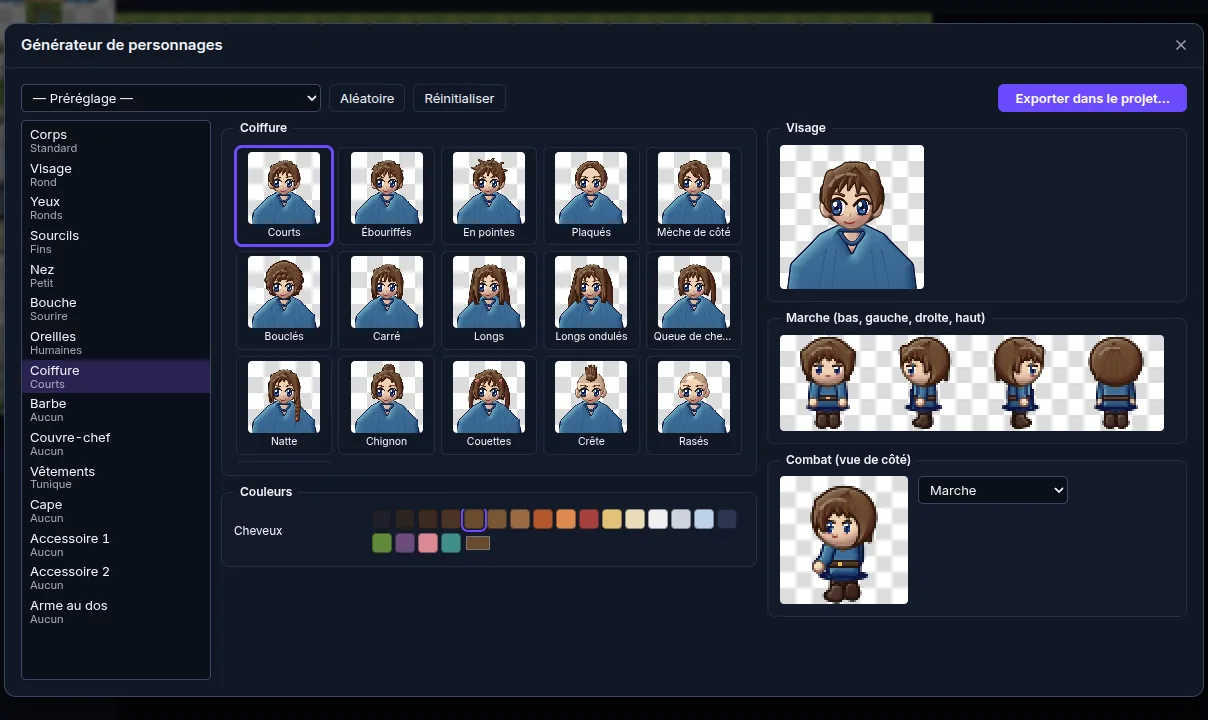This screenshot has height=720, width=1208.
Task: Choose the Bouclés hairstyle
Action: 284,300
